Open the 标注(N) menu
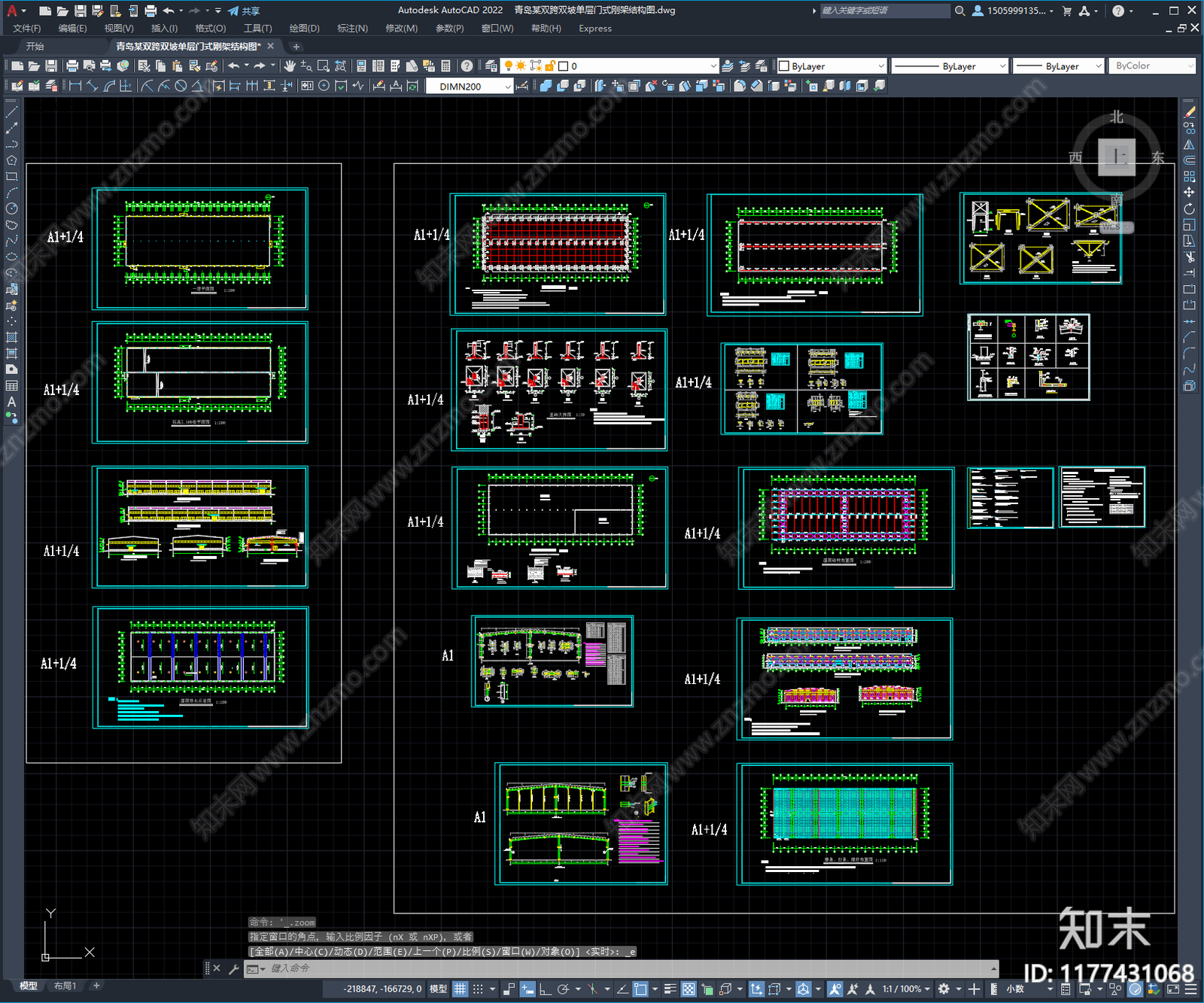 352,29
